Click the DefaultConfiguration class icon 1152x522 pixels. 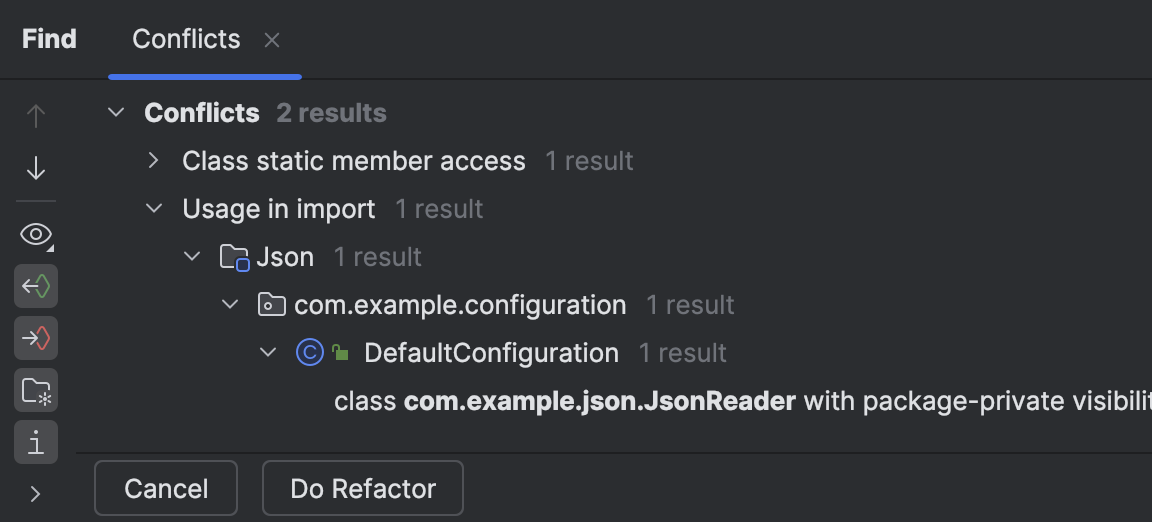pos(310,353)
